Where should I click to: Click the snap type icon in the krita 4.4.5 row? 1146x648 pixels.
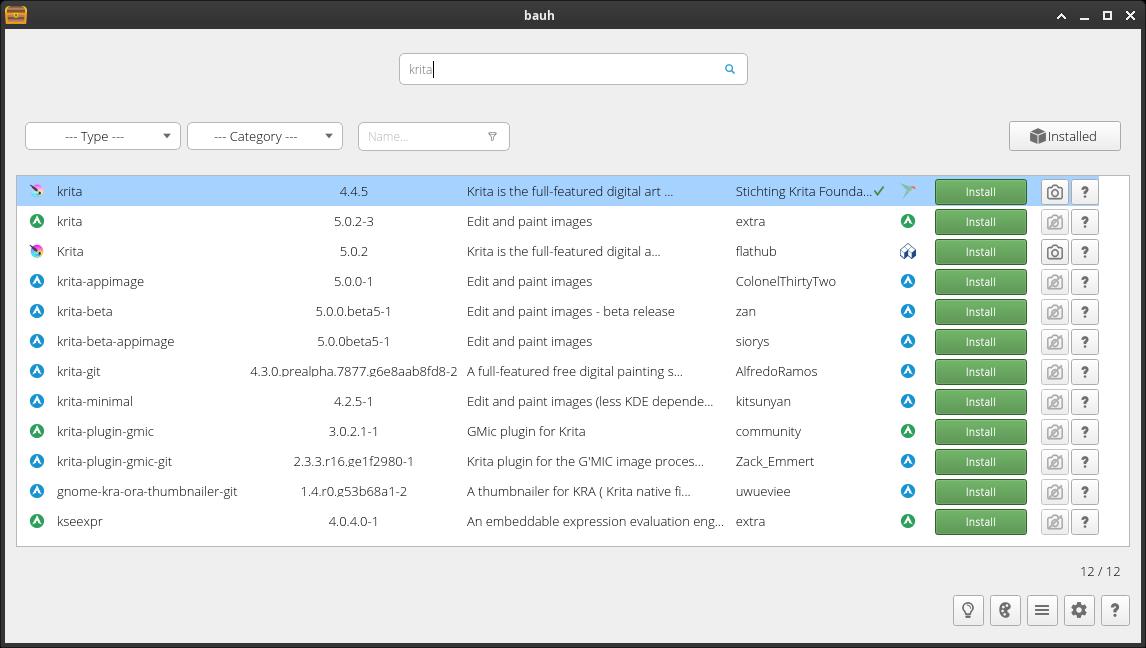[x=908, y=191]
